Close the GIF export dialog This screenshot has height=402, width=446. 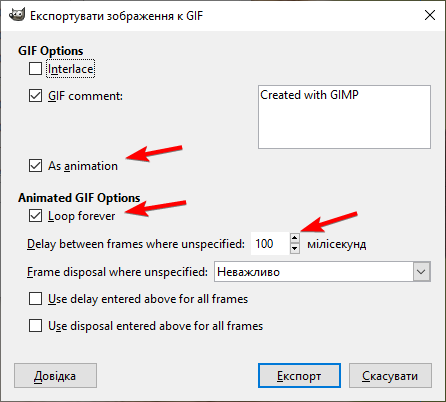430,15
